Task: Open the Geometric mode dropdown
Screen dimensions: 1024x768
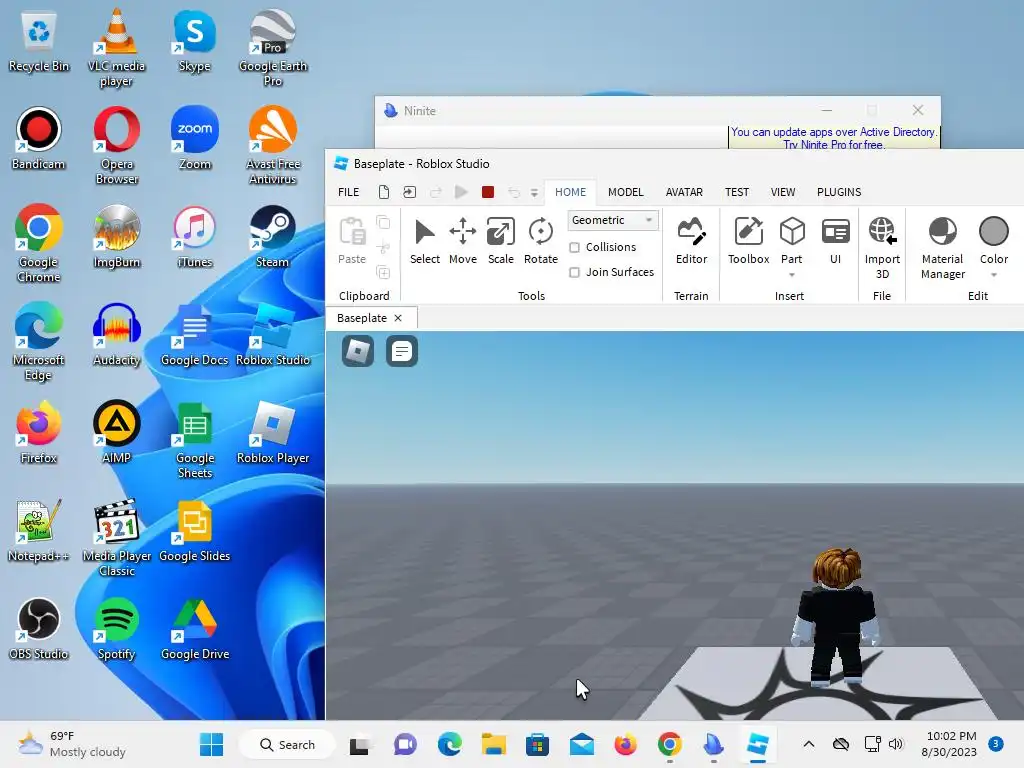Action: coord(613,220)
